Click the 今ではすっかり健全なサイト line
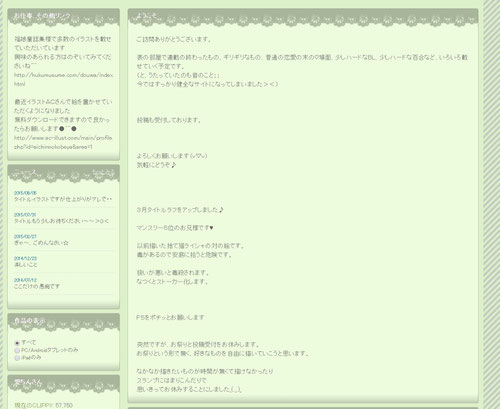The height and width of the screenshot is (409, 500). [x=207, y=84]
